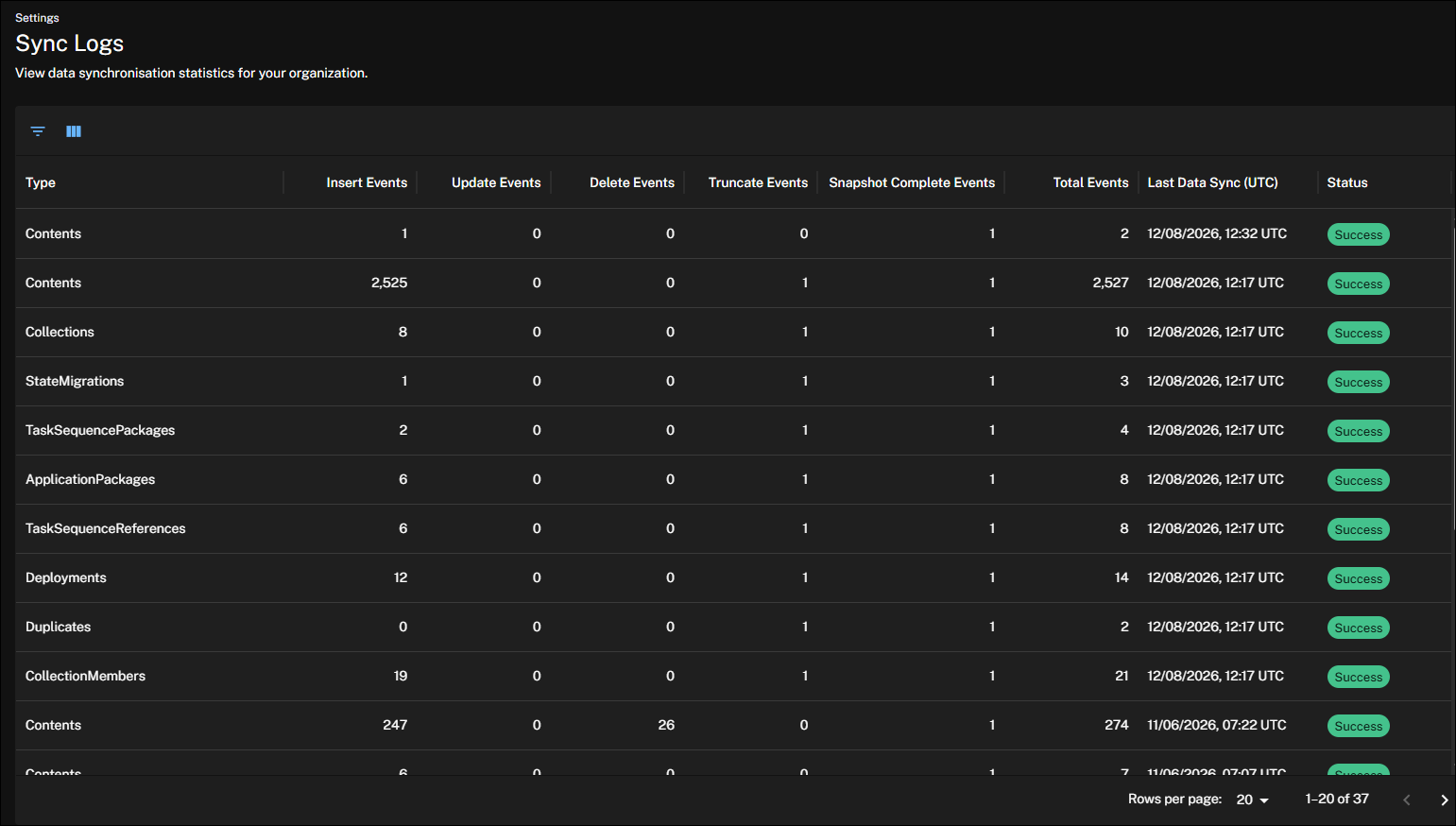Click total events 21 in CollectionMembers row
1456x826 pixels.
[x=1122, y=676]
